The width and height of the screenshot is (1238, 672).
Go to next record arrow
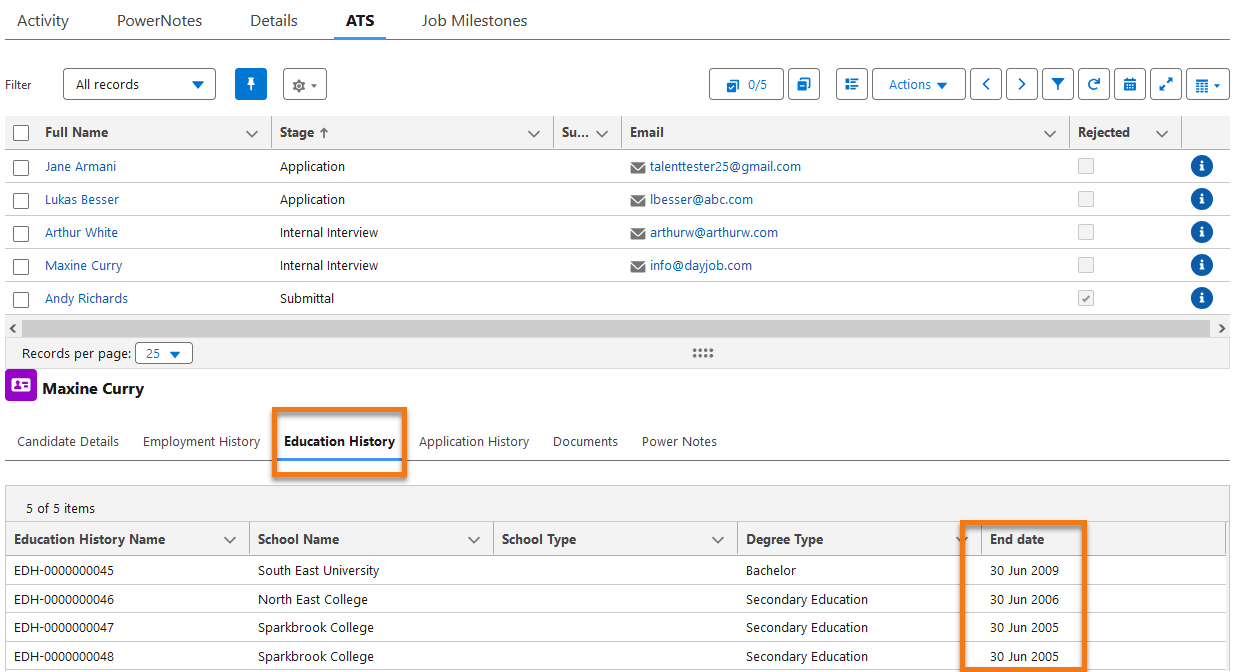pyautogui.click(x=1021, y=85)
